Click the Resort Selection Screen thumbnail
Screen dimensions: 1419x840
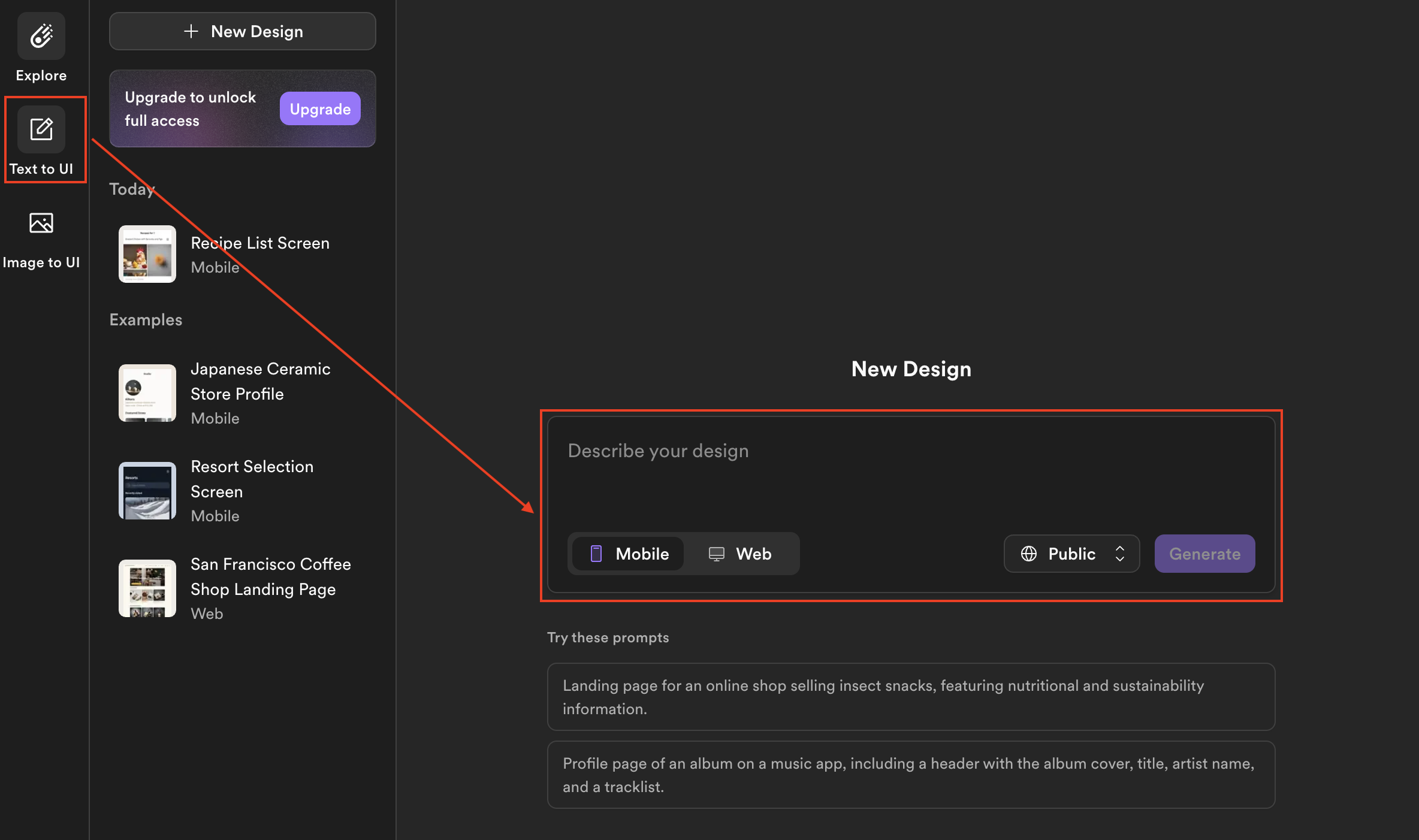click(x=147, y=490)
